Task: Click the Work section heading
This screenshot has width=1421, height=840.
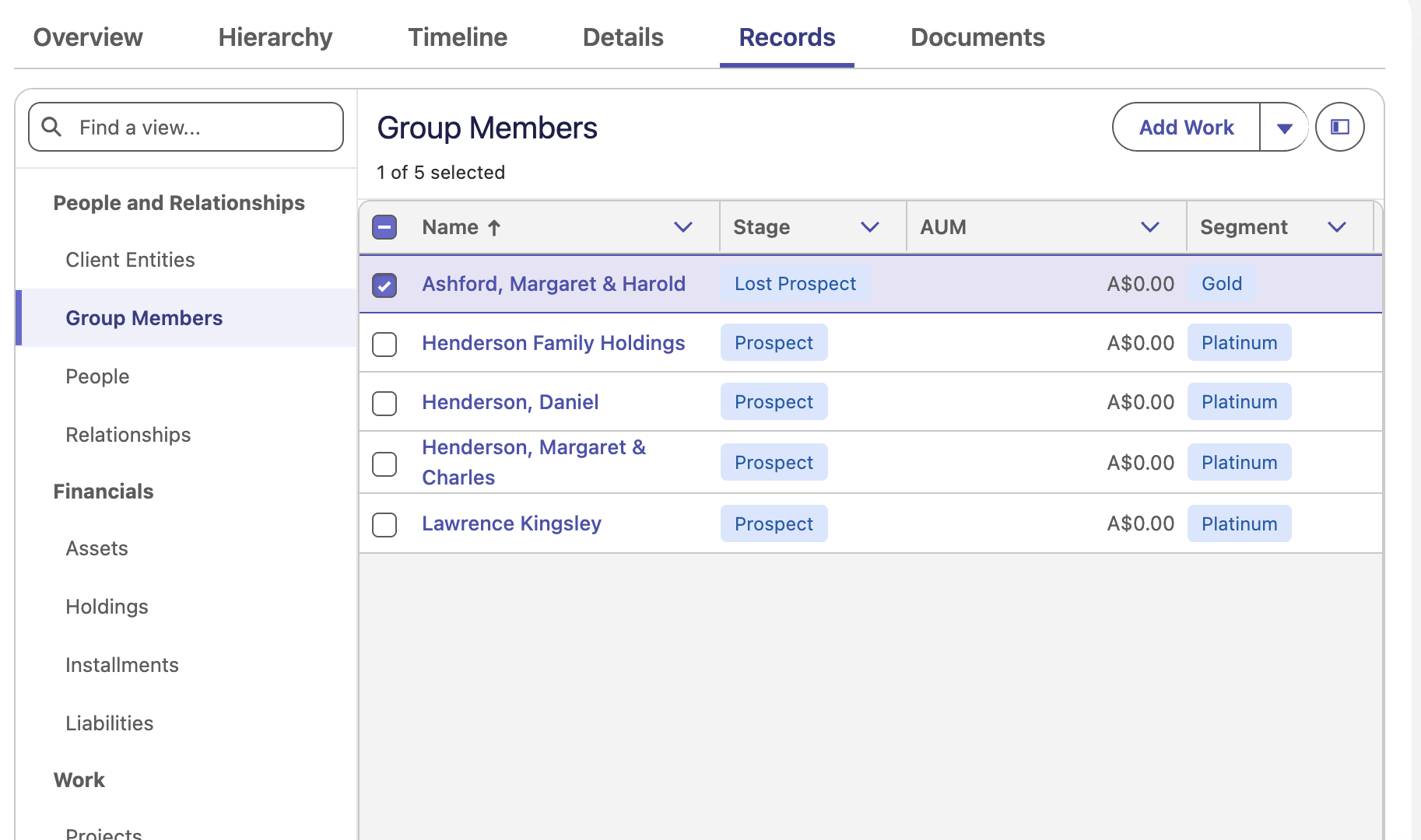Action: (x=79, y=780)
